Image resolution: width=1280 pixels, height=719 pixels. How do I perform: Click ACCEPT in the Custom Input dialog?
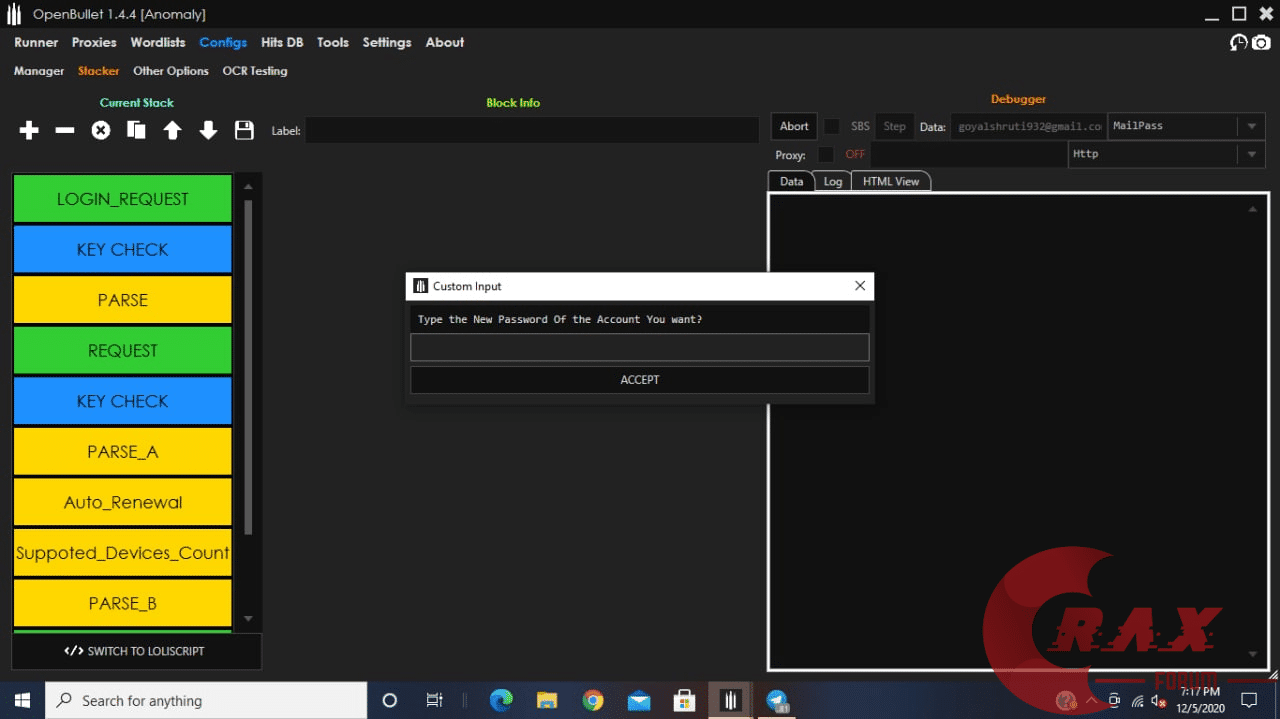click(x=640, y=380)
